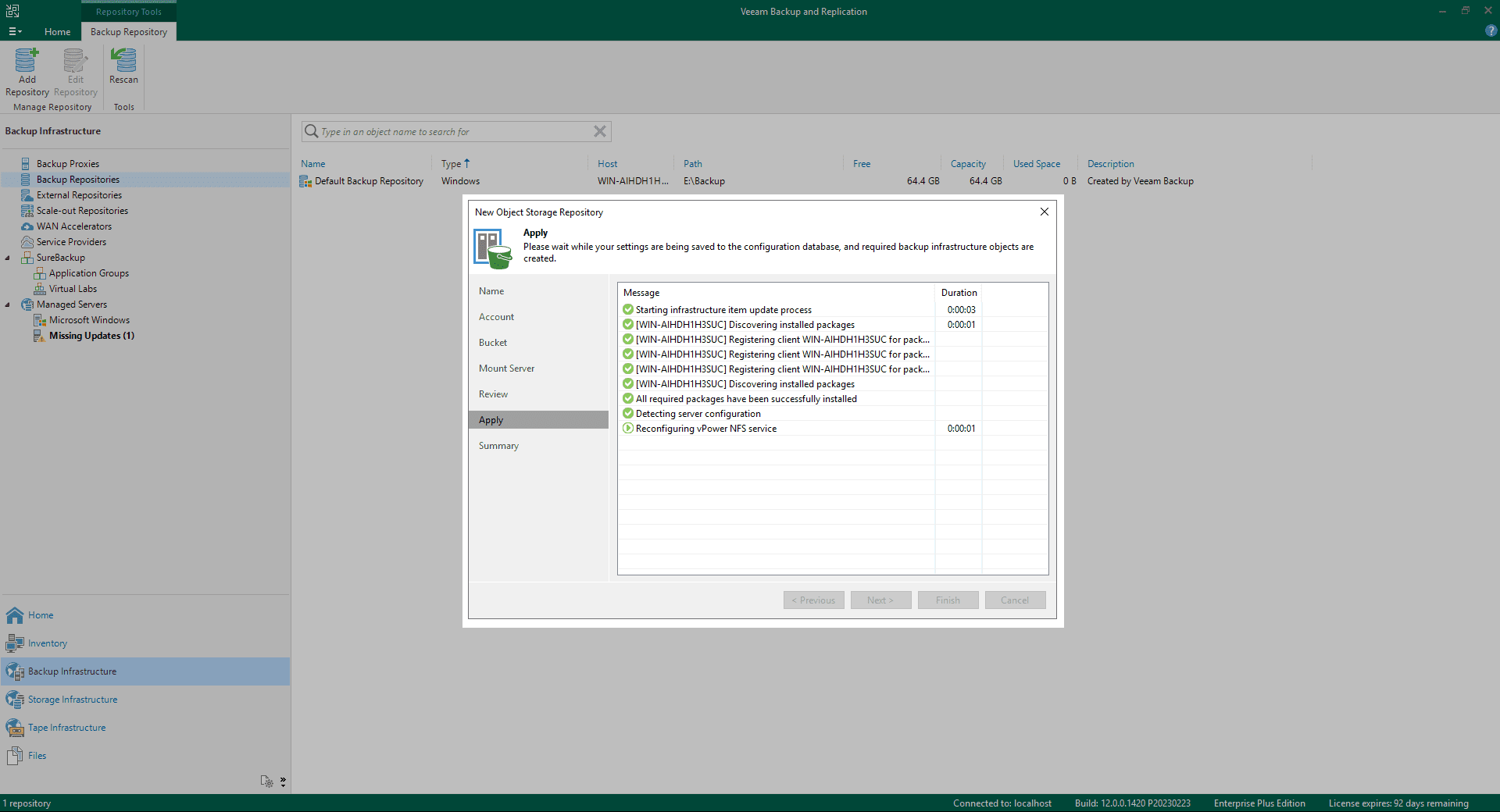This screenshot has height=812, width=1500.
Task: Open the main application menu dropdown
Action: click(x=15, y=32)
